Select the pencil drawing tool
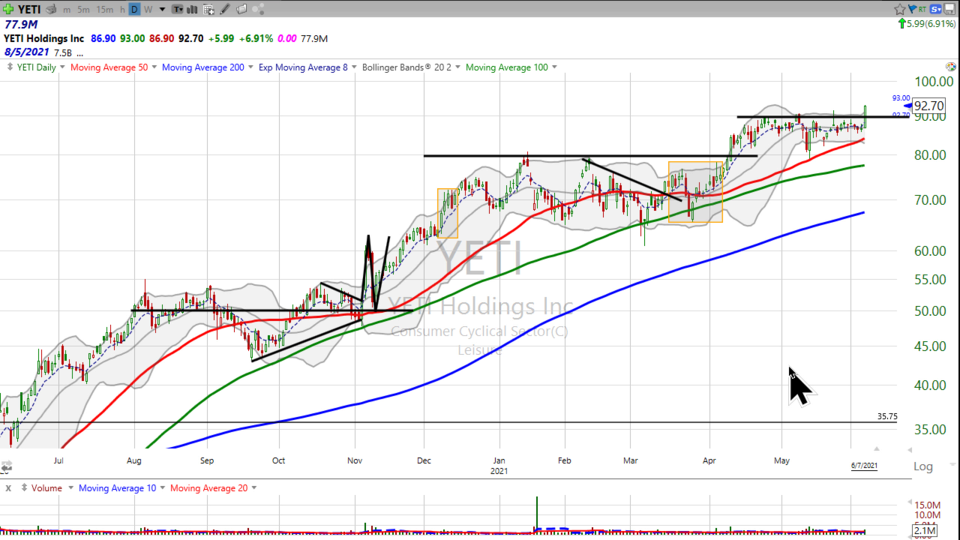 (225, 9)
